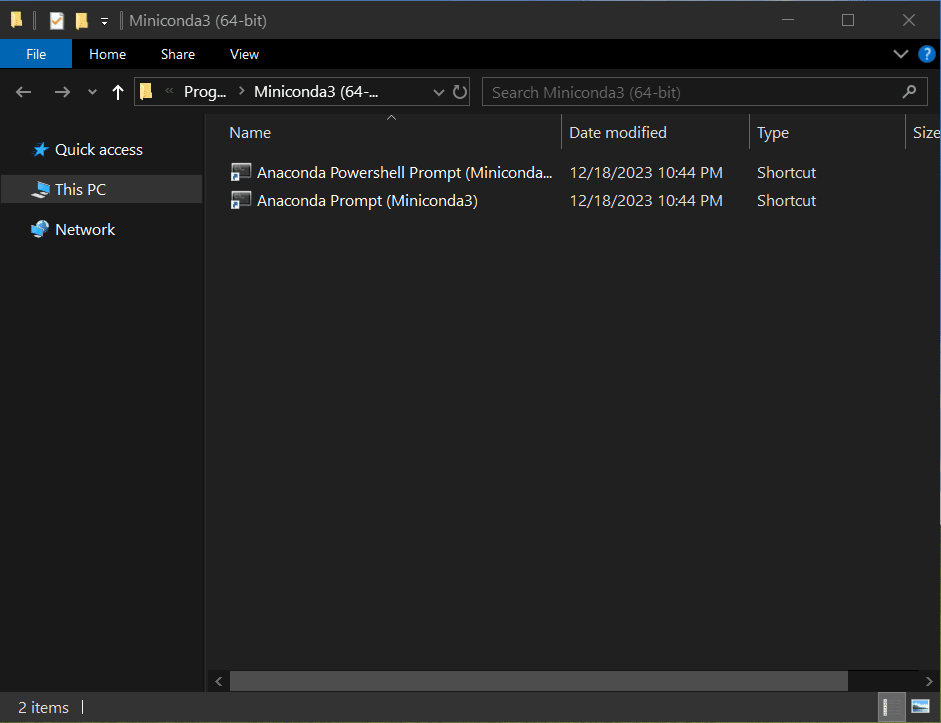Expand the ribbon chevron
The height and width of the screenshot is (723, 941).
pyautogui.click(x=900, y=54)
